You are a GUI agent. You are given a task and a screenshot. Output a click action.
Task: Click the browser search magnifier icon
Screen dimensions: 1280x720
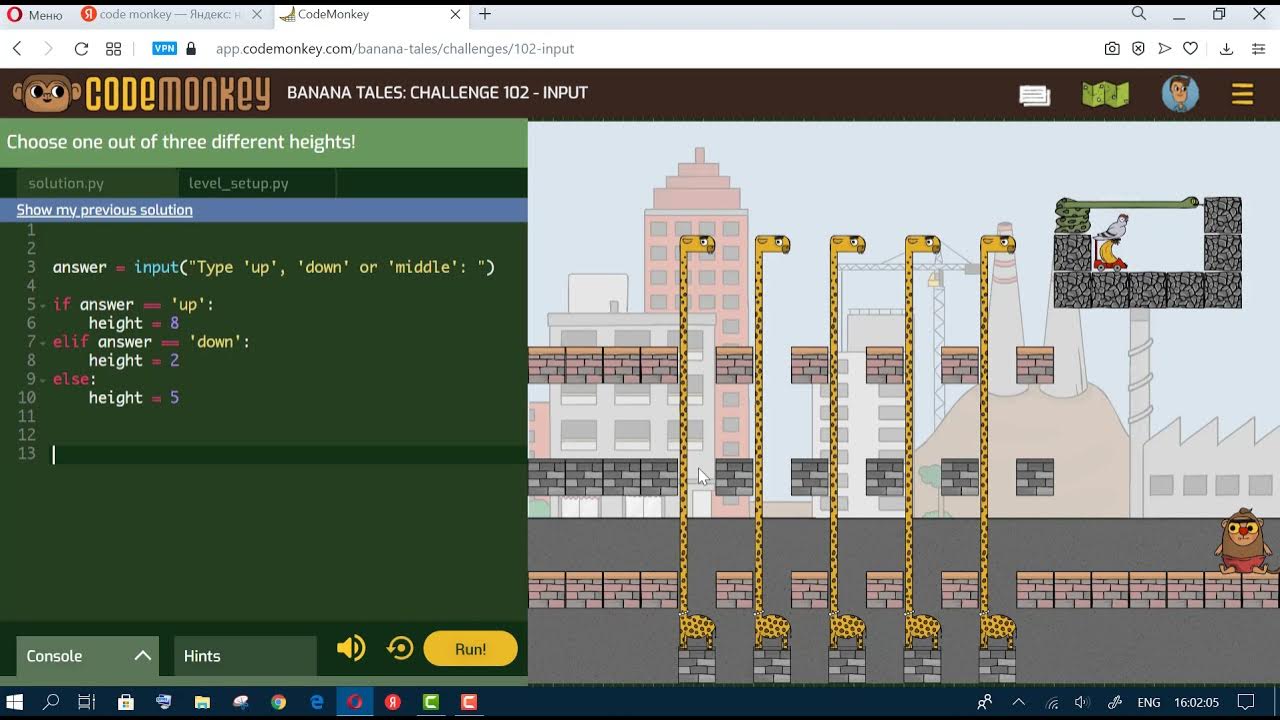(x=1139, y=14)
